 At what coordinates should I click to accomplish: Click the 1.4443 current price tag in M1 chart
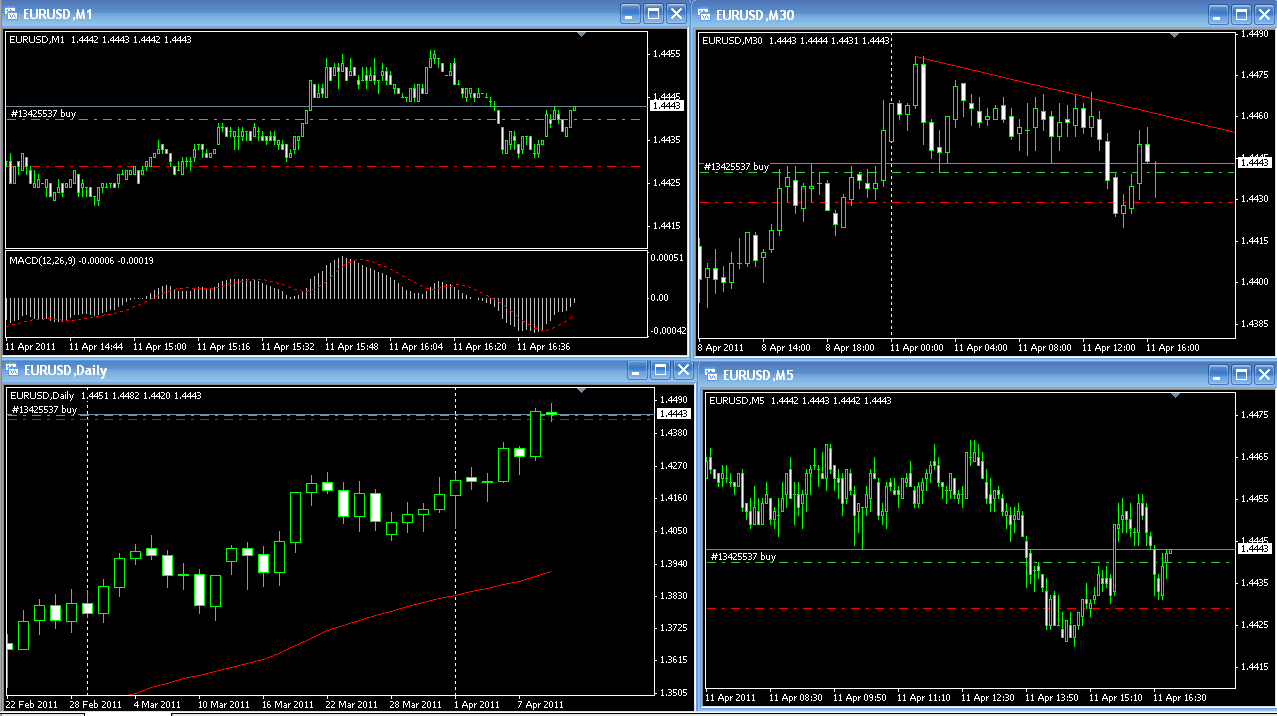666,105
